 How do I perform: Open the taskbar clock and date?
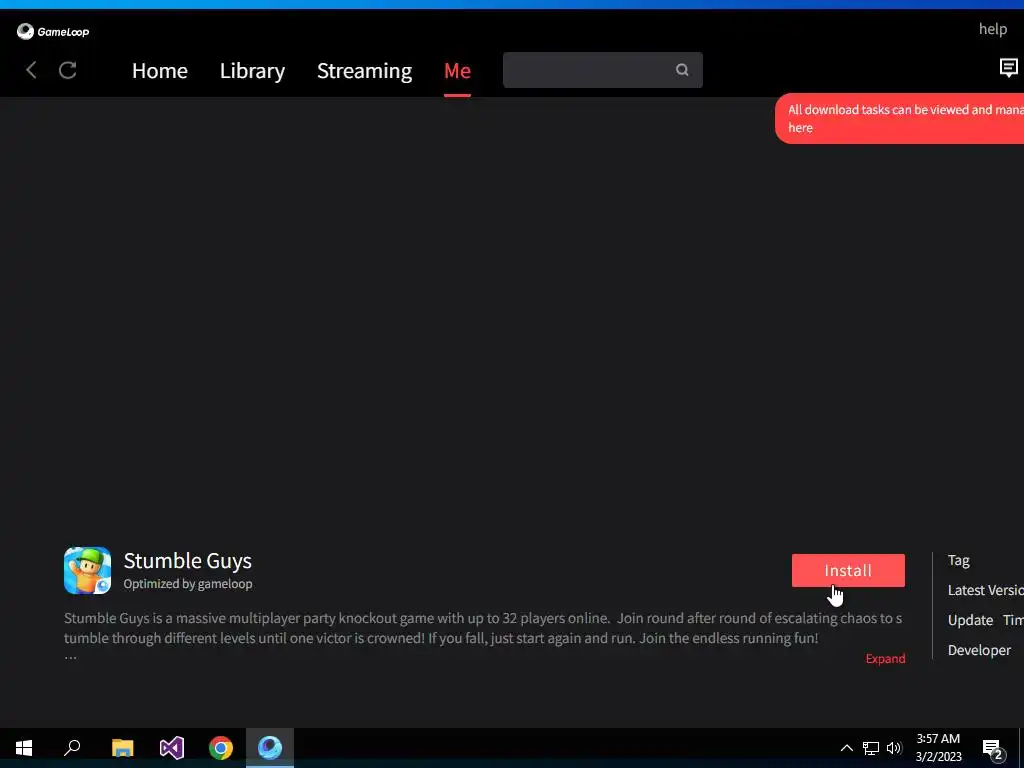pos(939,748)
